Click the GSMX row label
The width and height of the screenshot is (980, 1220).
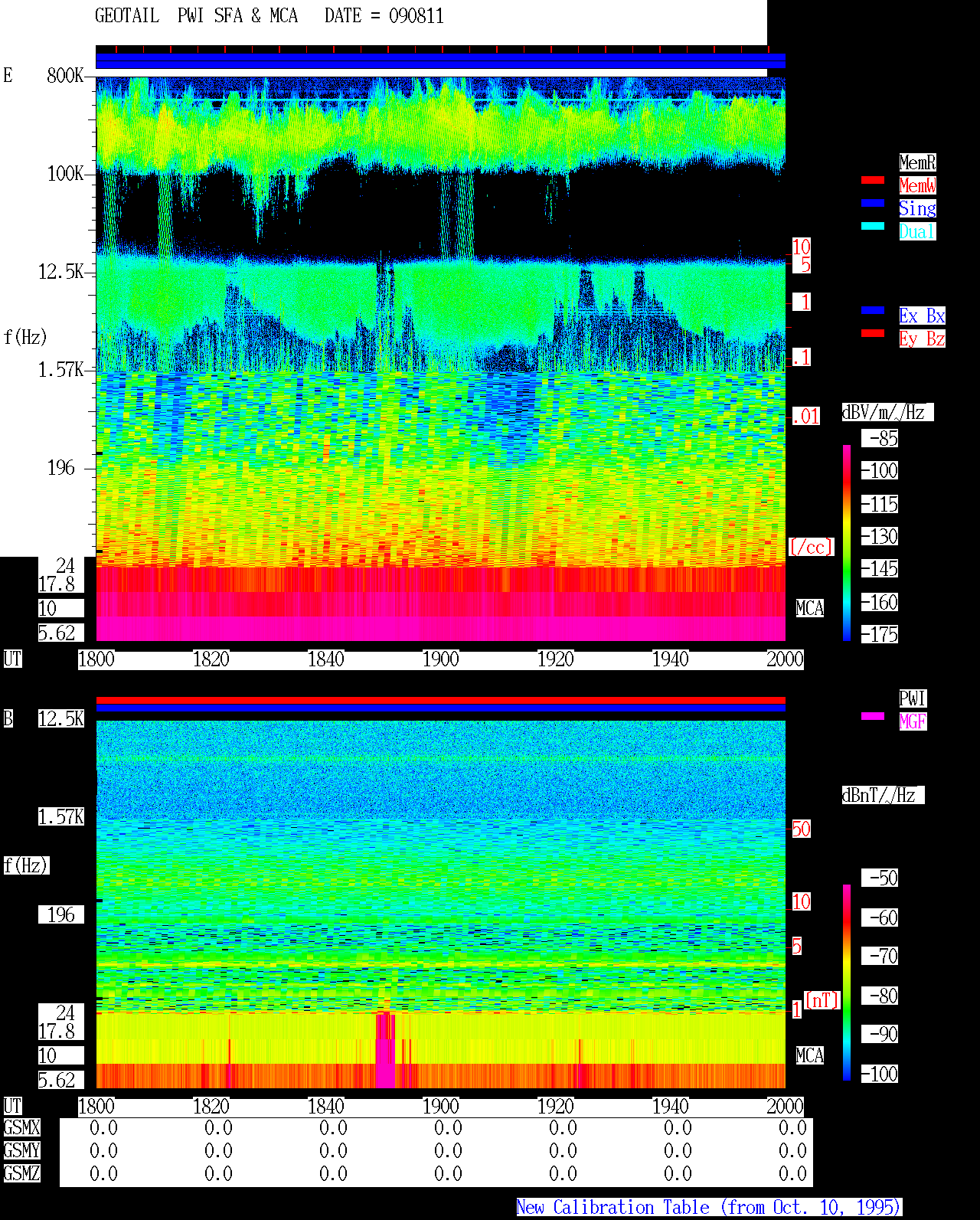[21, 1128]
